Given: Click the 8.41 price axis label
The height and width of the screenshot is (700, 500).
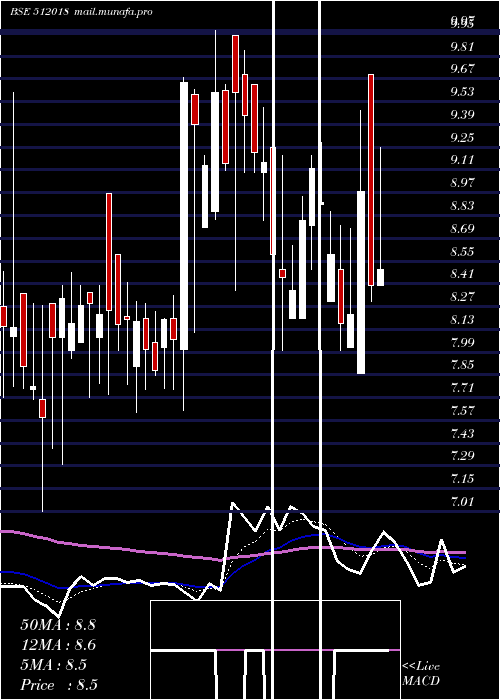Looking at the screenshot, I should (462, 273).
